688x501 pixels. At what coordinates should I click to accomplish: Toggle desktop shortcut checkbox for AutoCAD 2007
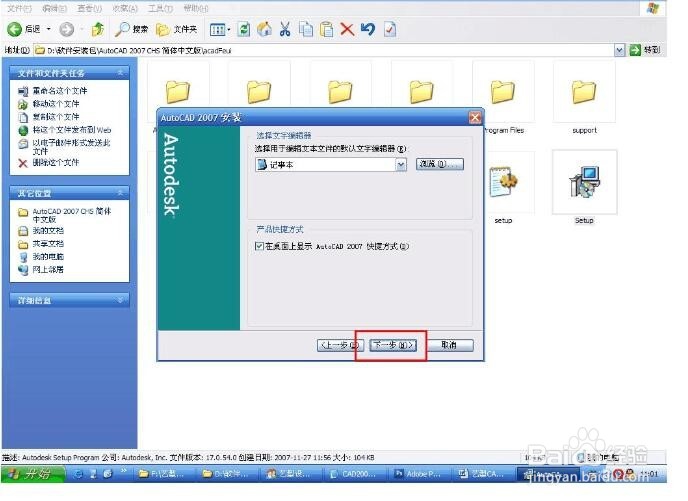259,246
